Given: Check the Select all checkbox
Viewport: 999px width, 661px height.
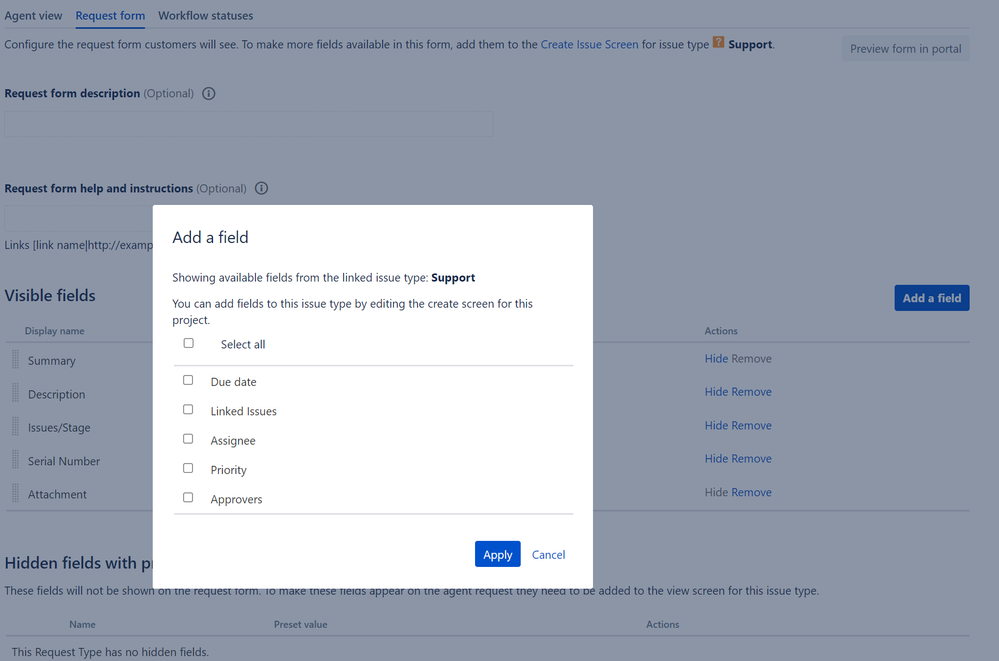Looking at the screenshot, I should pyautogui.click(x=189, y=343).
